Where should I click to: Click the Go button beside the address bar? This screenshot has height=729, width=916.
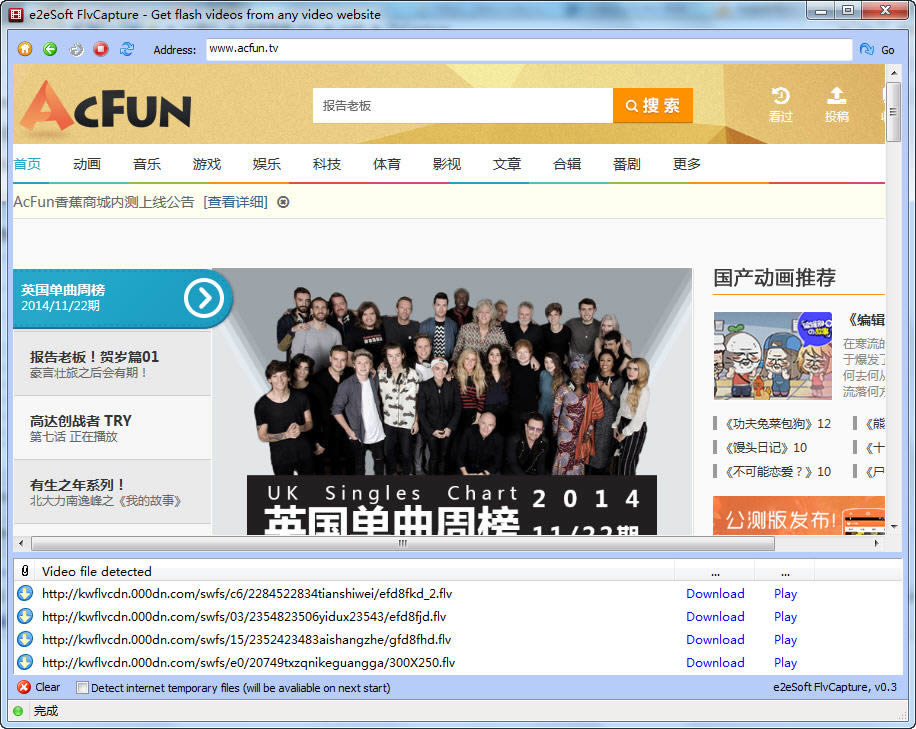(x=877, y=50)
